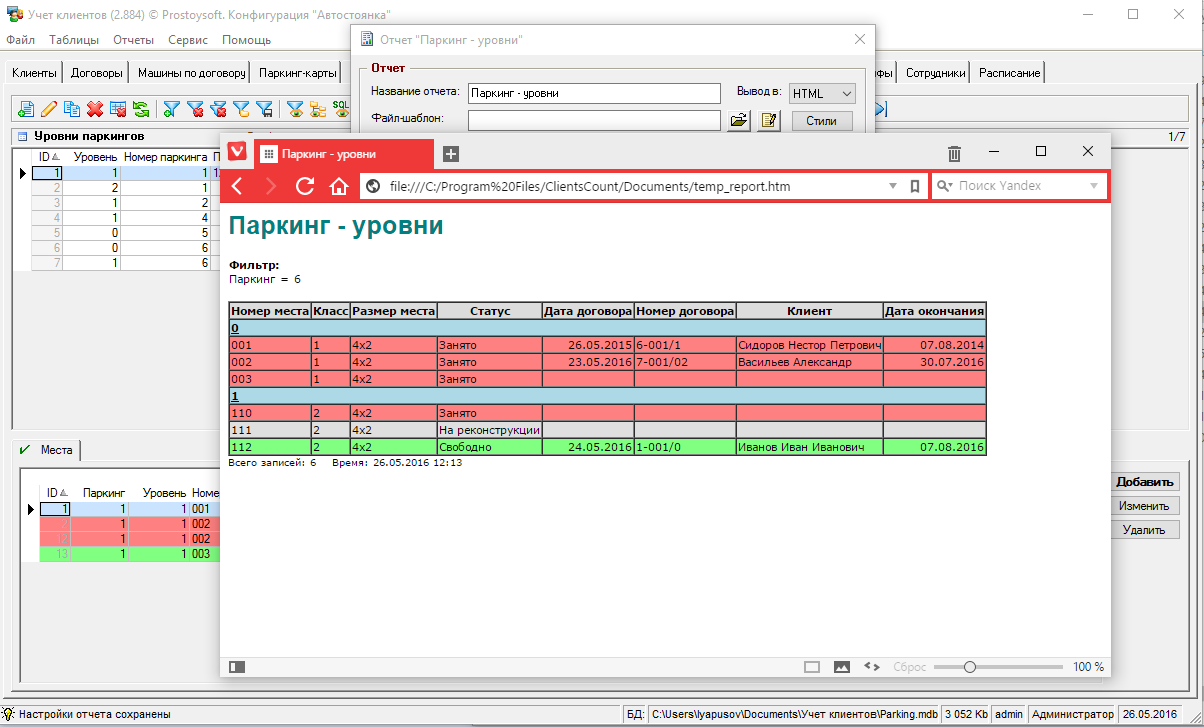Click the add new record icon

[x=26, y=109]
